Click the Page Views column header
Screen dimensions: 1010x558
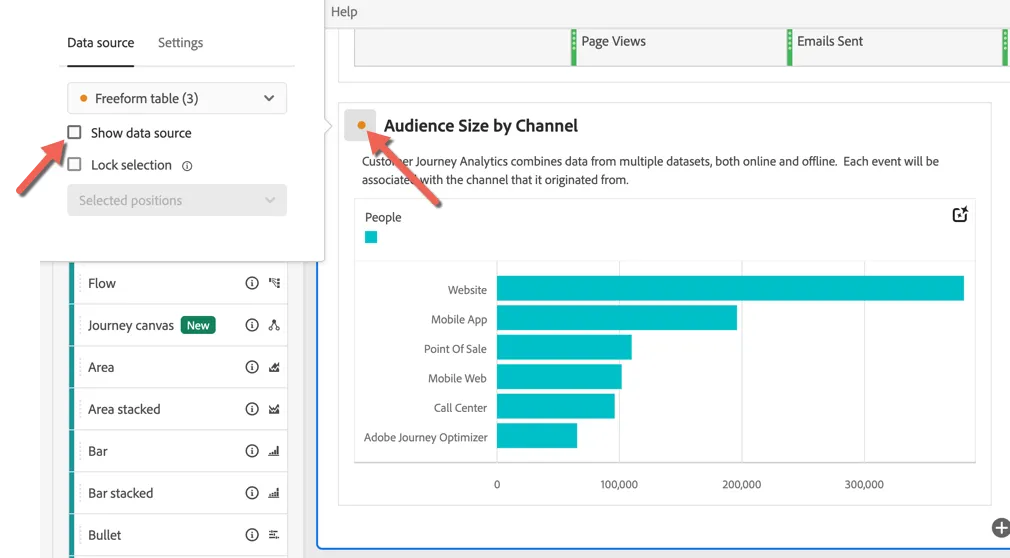click(x=613, y=41)
